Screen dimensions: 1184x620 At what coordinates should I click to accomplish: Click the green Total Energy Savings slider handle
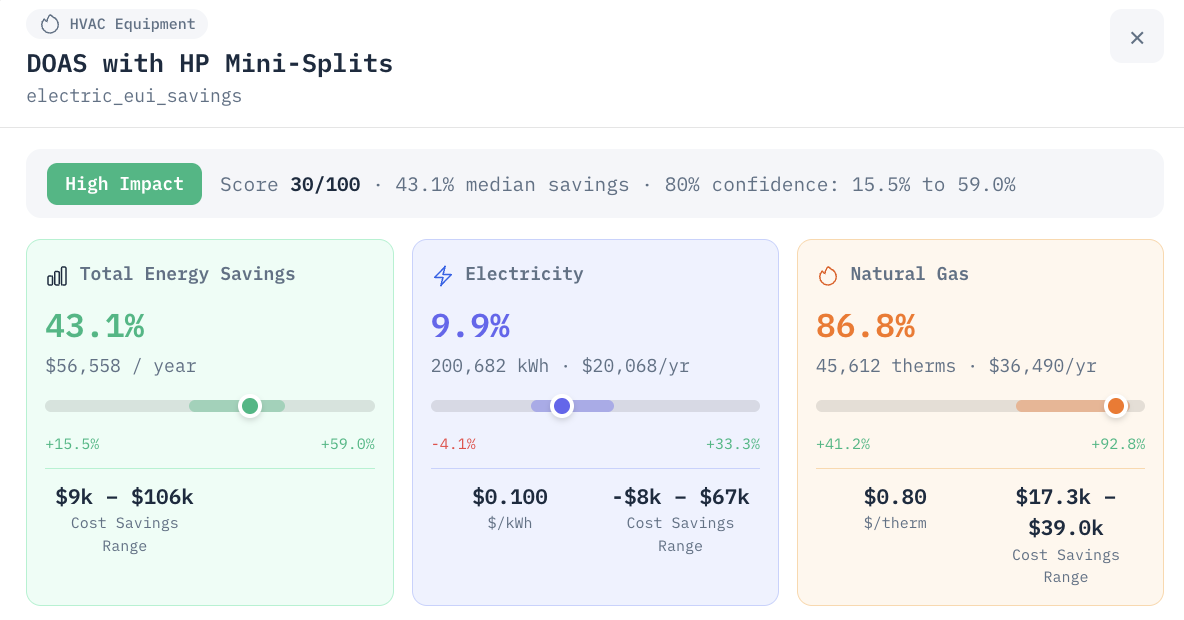click(250, 406)
